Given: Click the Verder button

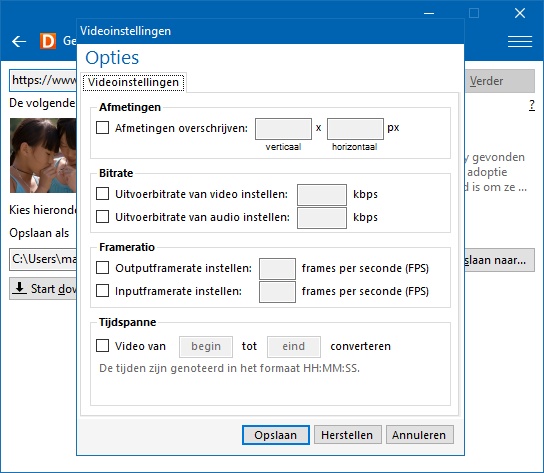Looking at the screenshot, I should coord(500,81).
